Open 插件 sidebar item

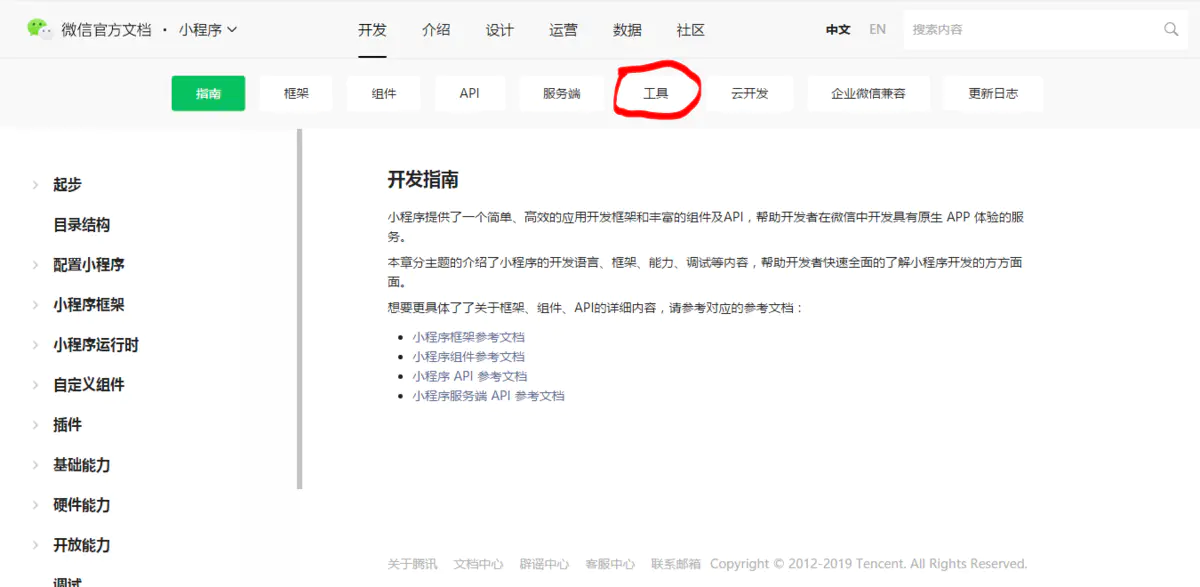[x=67, y=425]
